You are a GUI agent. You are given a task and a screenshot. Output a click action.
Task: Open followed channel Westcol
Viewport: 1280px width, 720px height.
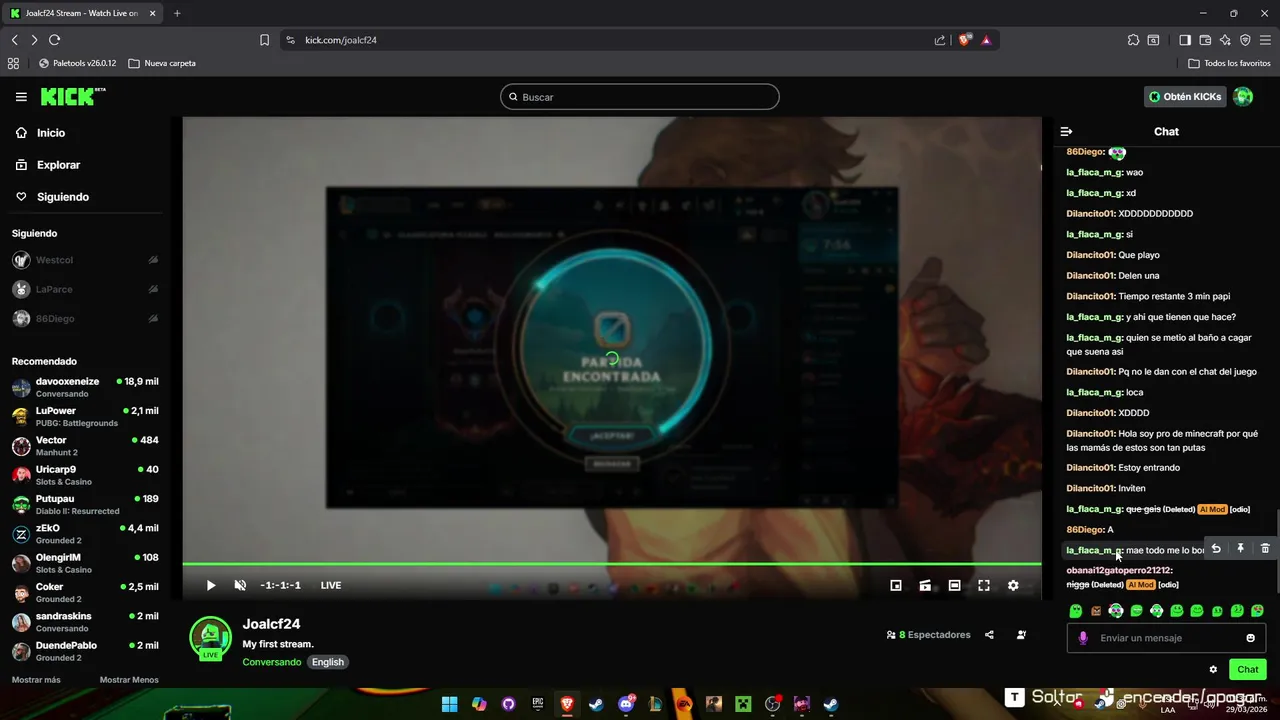pyautogui.click(x=85, y=260)
